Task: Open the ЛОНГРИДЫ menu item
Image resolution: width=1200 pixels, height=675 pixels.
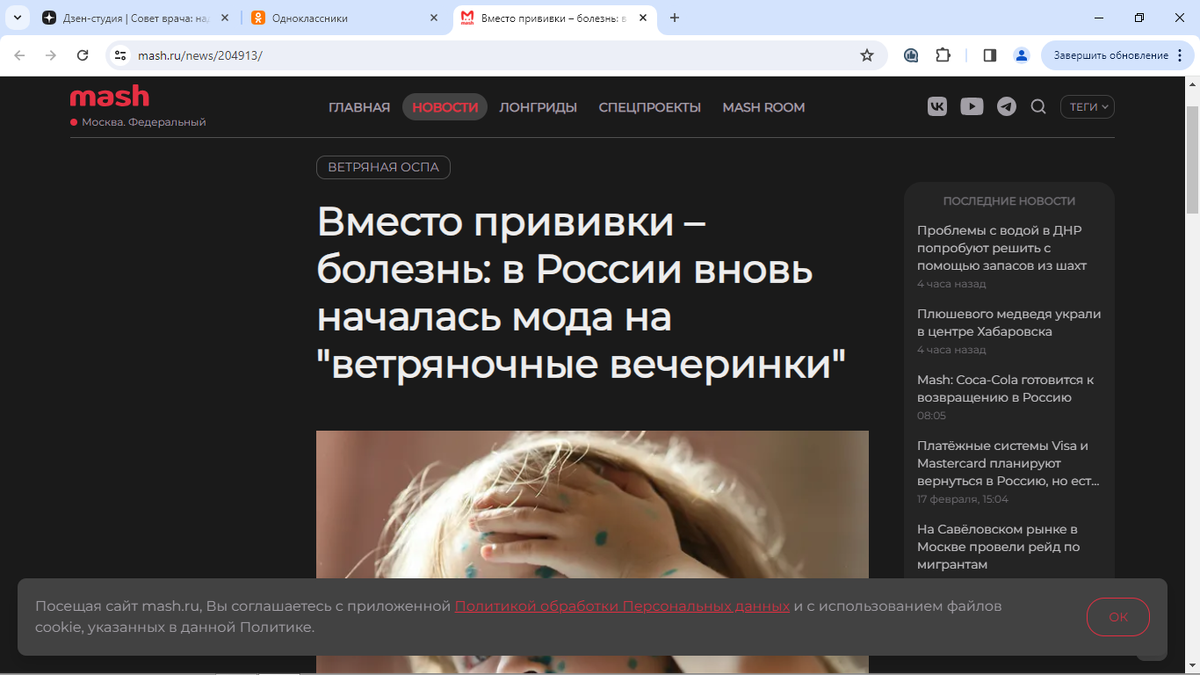Action: point(538,107)
